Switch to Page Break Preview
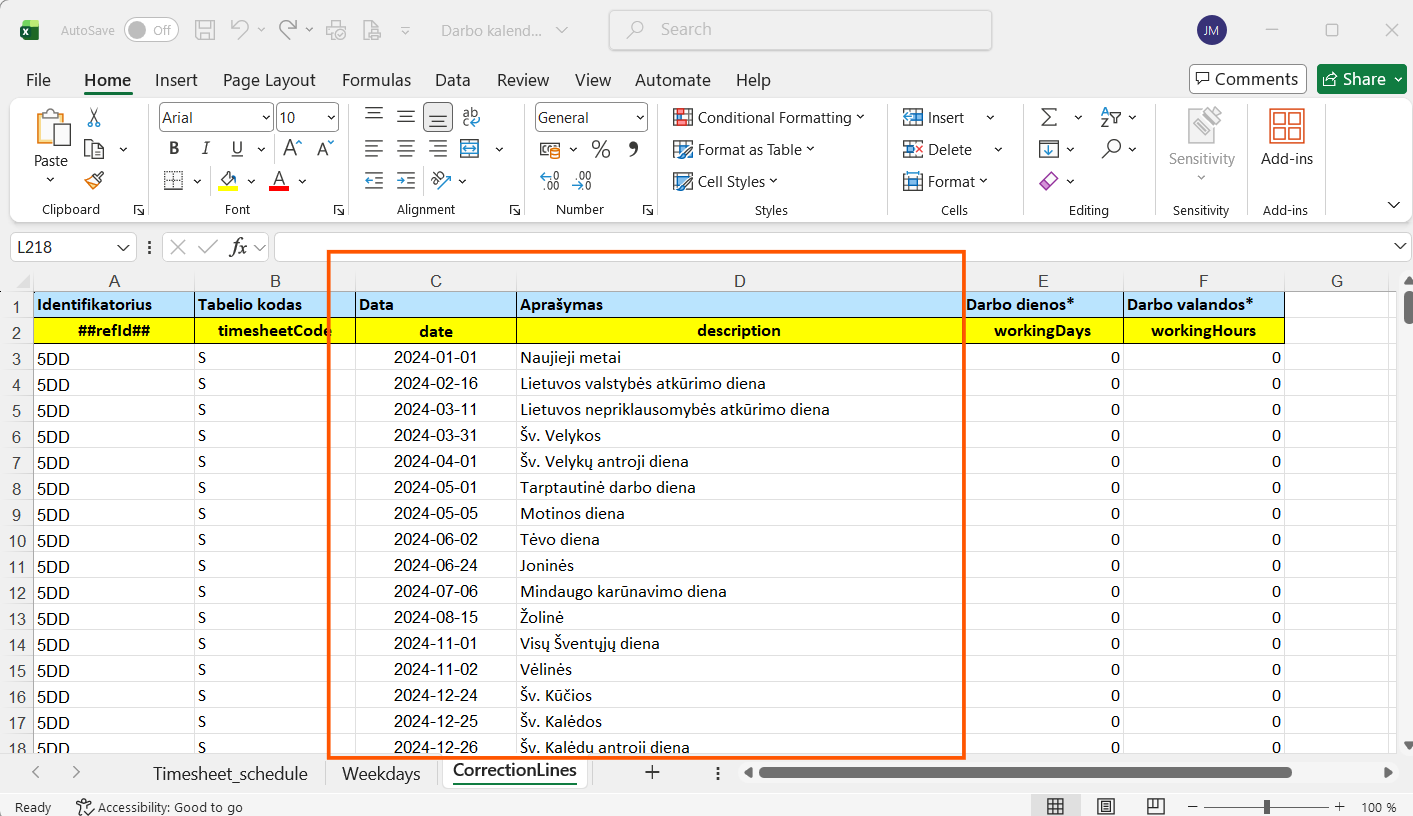This screenshot has width=1413, height=816. 1156,807
